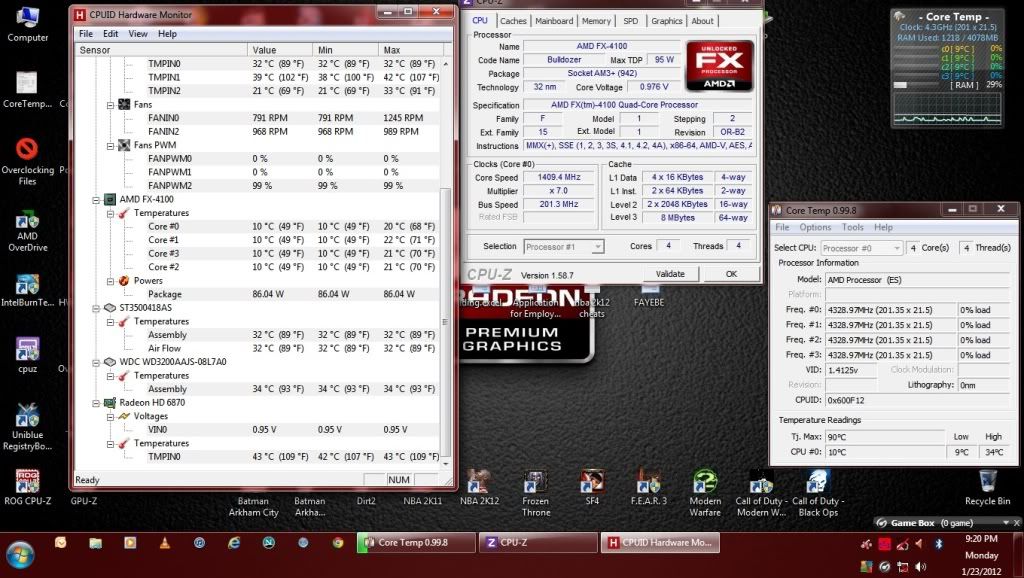Open the Edit menu in Hardware Monitor

110,34
